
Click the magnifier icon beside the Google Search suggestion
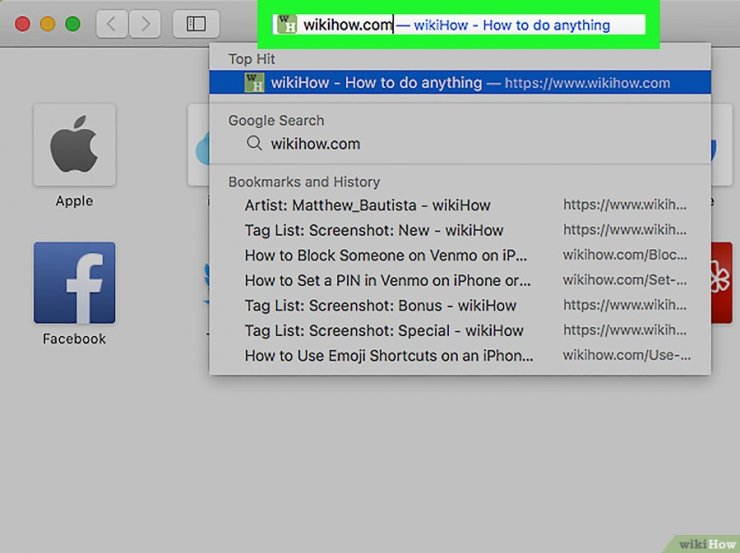point(254,143)
